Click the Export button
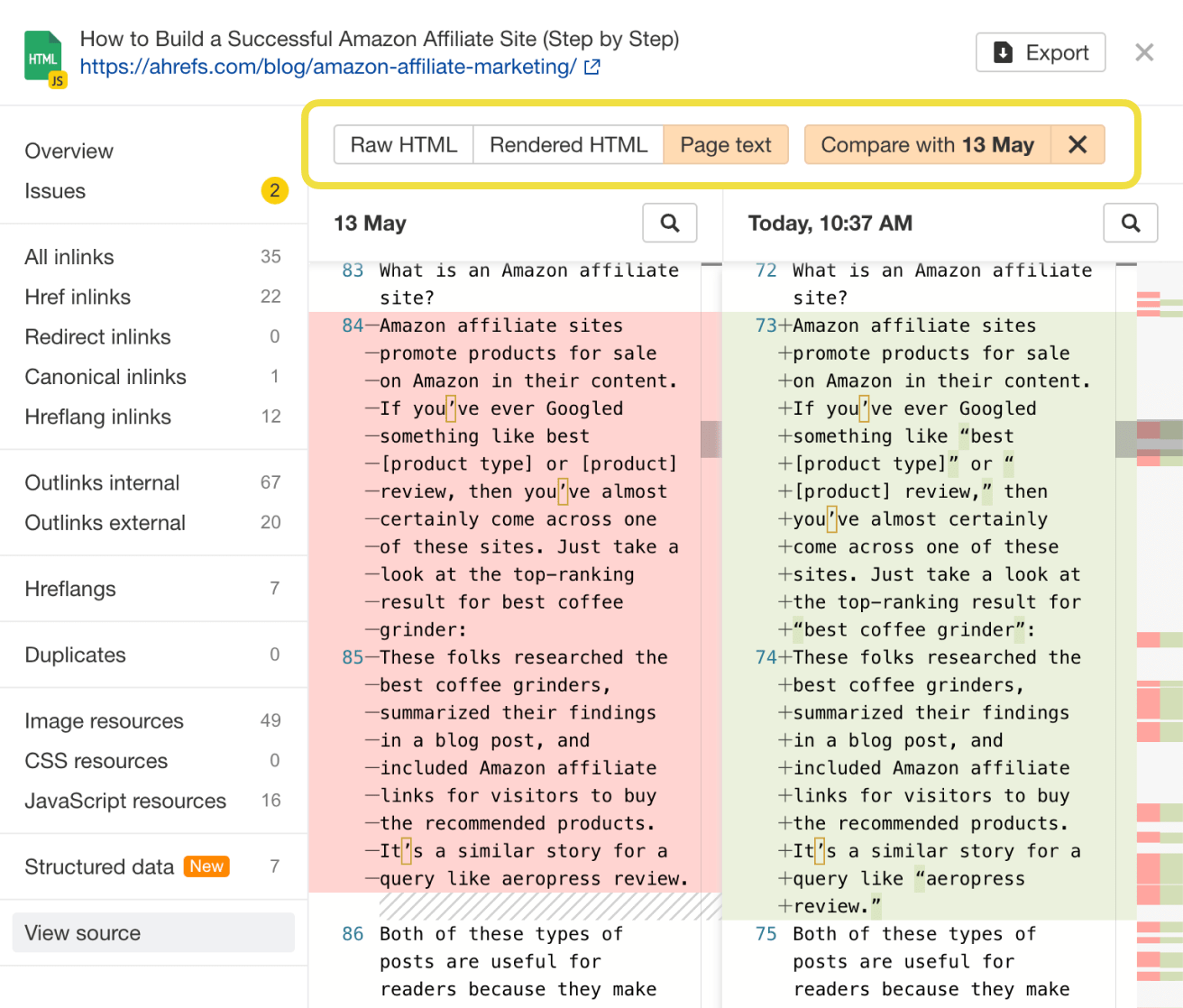 pyautogui.click(x=1041, y=52)
